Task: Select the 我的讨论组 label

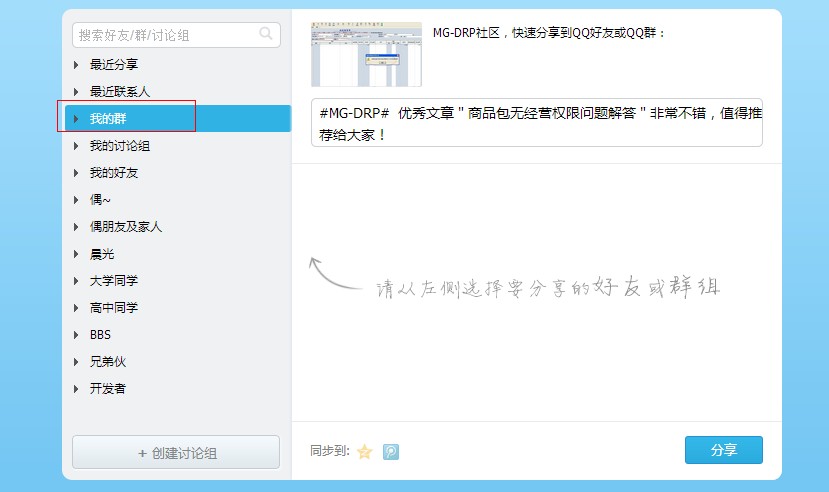Action: coord(120,145)
